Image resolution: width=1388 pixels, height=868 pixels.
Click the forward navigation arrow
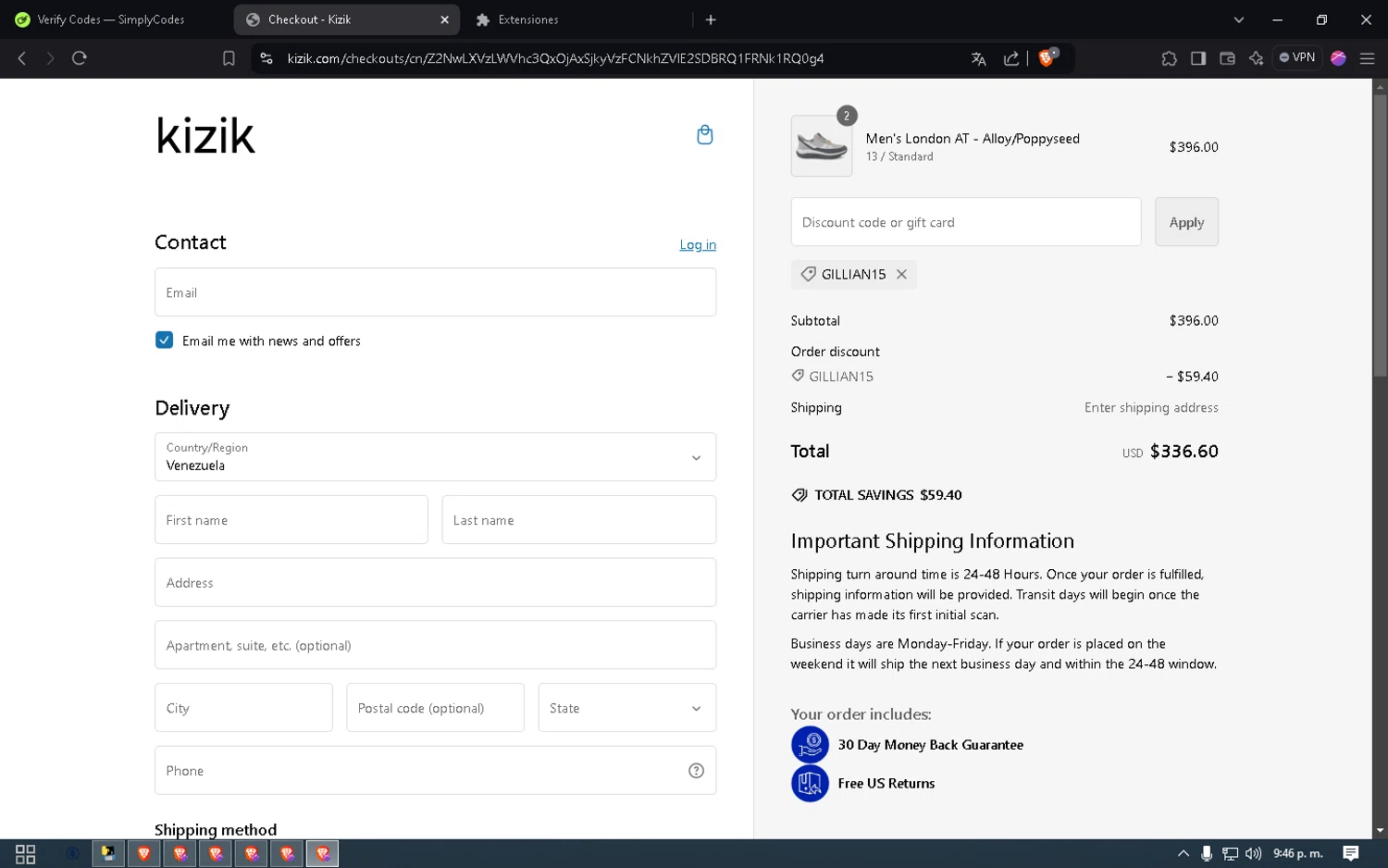pyautogui.click(x=50, y=58)
